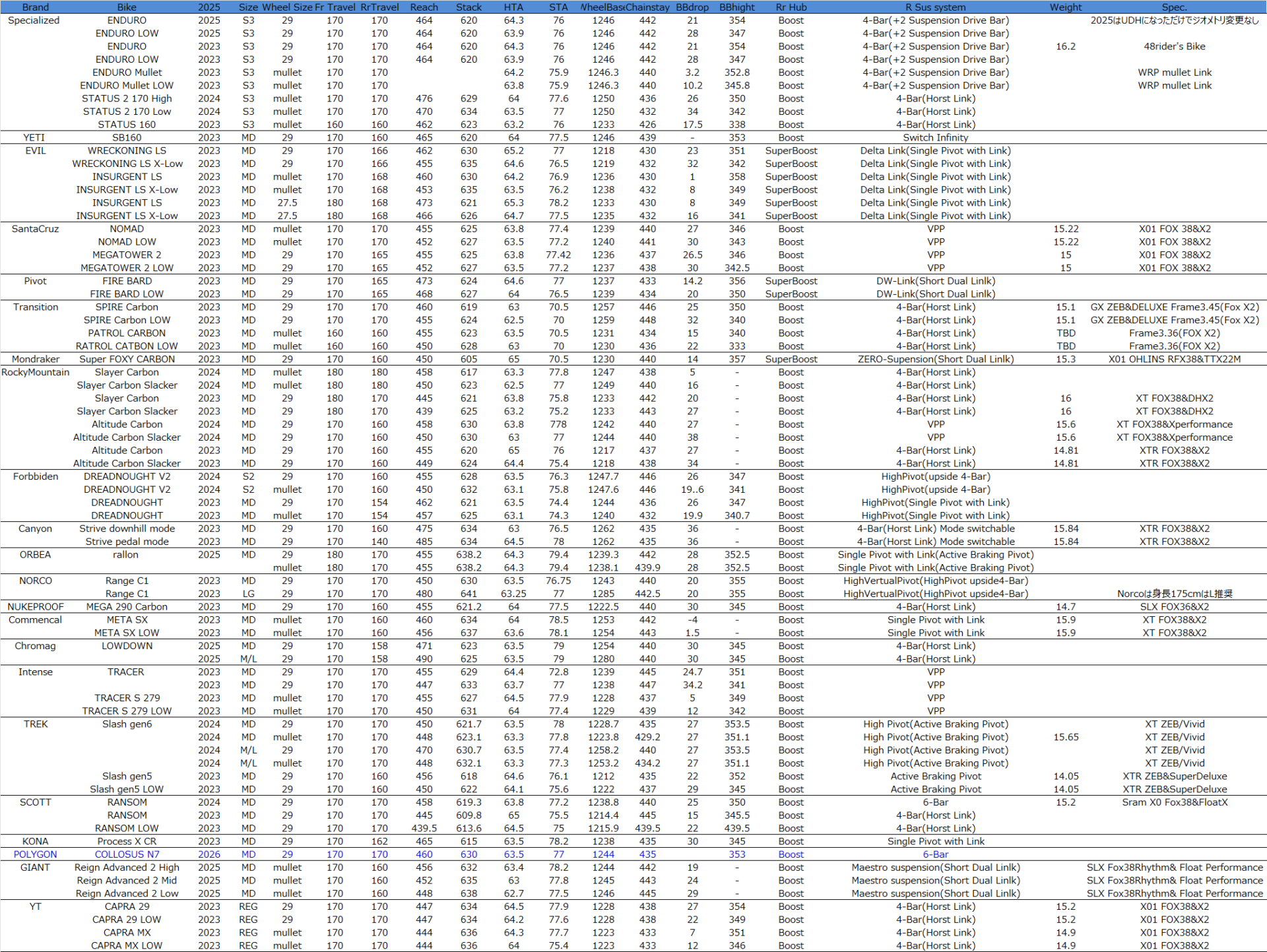Image resolution: width=1267 pixels, height=952 pixels.
Task: Select the Sram X0 Fox38&FloatX spec cell
Action: pos(1174,802)
